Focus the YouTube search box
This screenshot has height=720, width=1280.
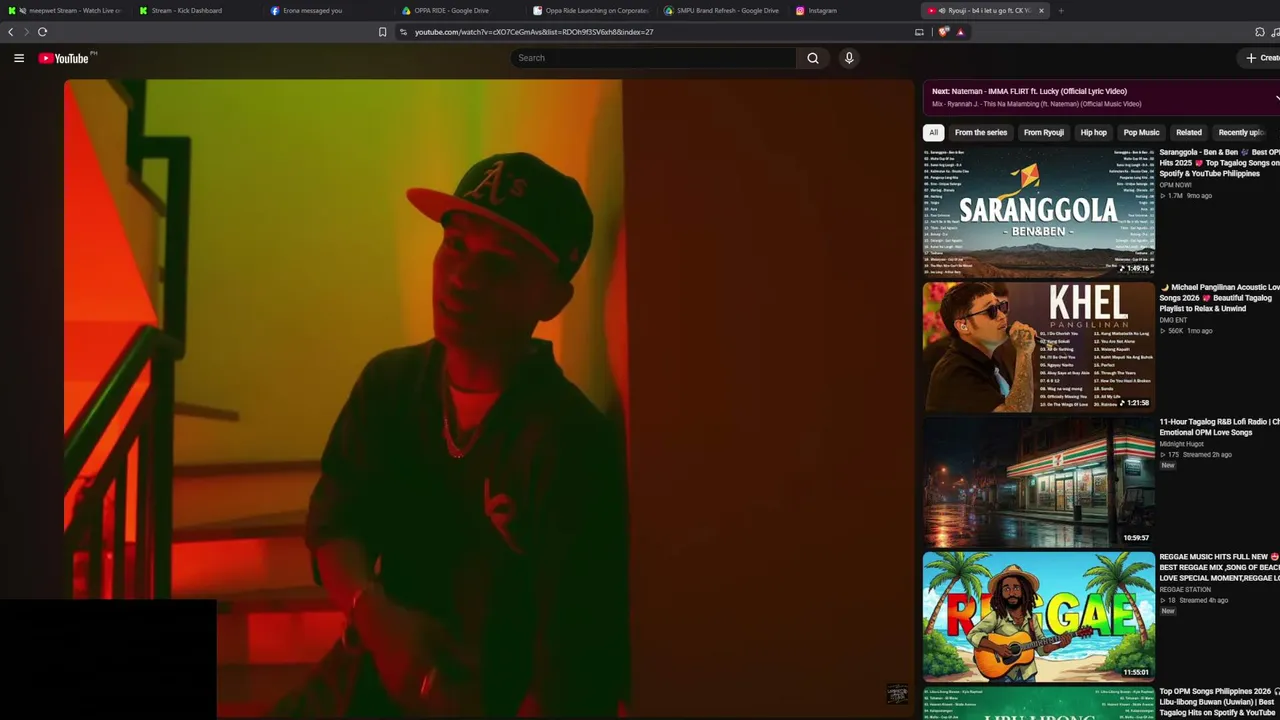(x=653, y=58)
